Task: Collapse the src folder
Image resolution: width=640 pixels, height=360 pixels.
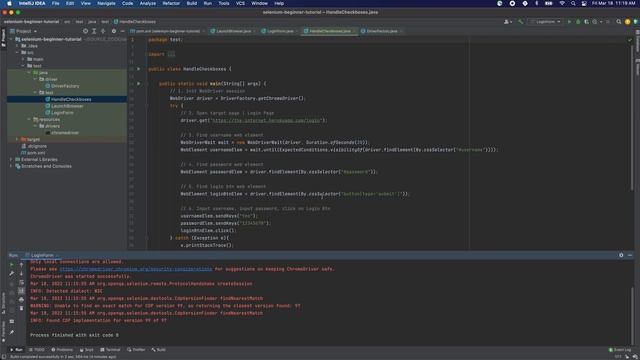Action: [18, 53]
